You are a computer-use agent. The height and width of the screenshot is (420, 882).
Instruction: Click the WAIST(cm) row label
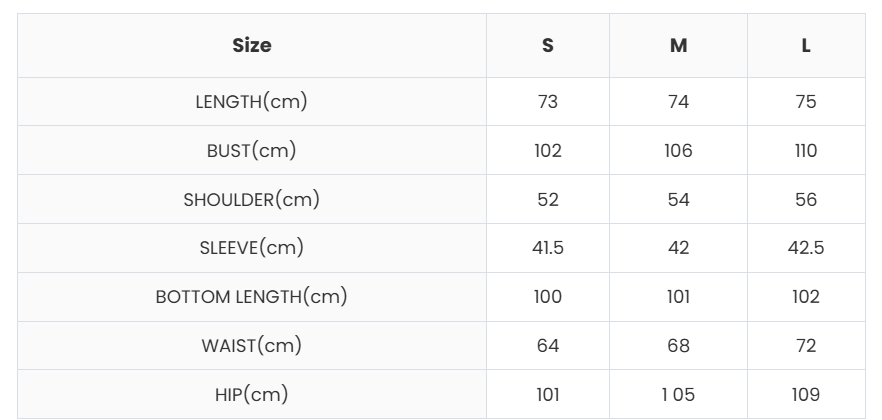[252, 346]
